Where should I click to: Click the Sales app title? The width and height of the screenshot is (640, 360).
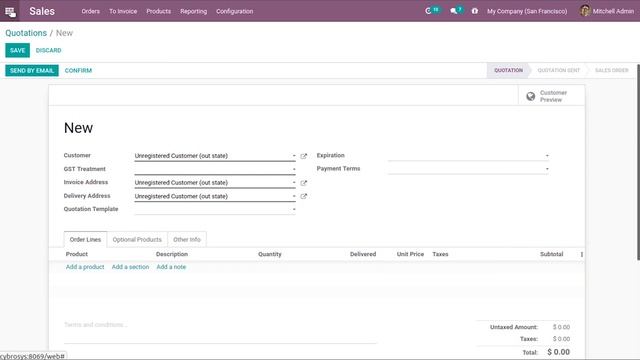click(x=42, y=11)
